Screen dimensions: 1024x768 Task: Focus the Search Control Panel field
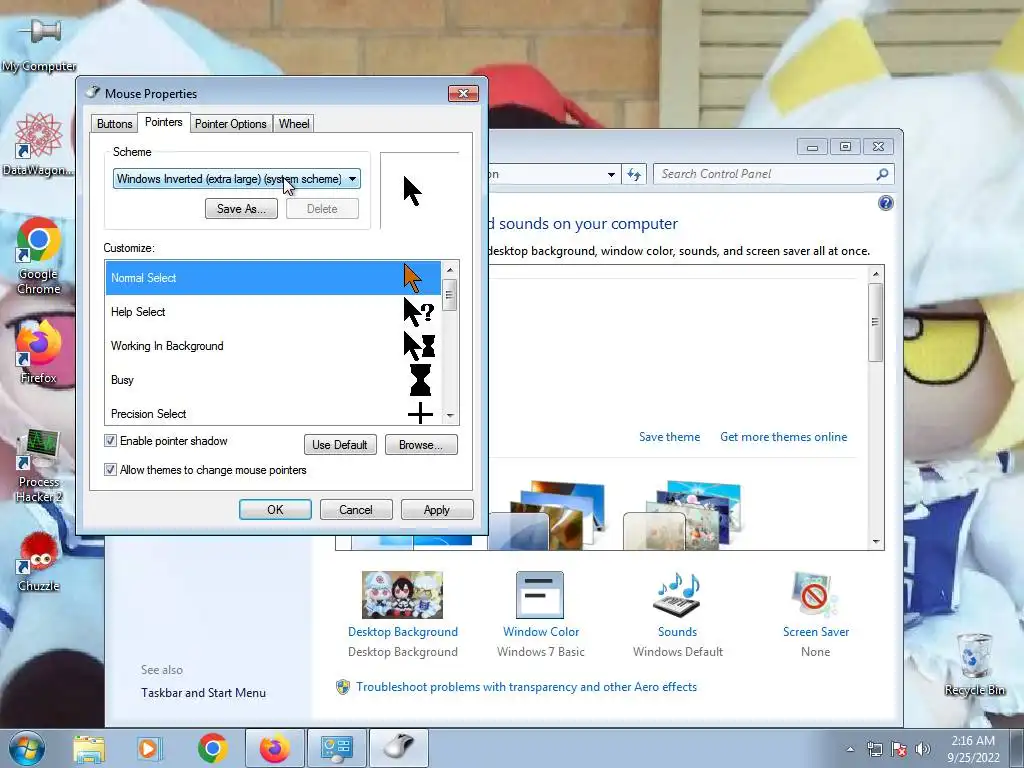click(x=773, y=174)
